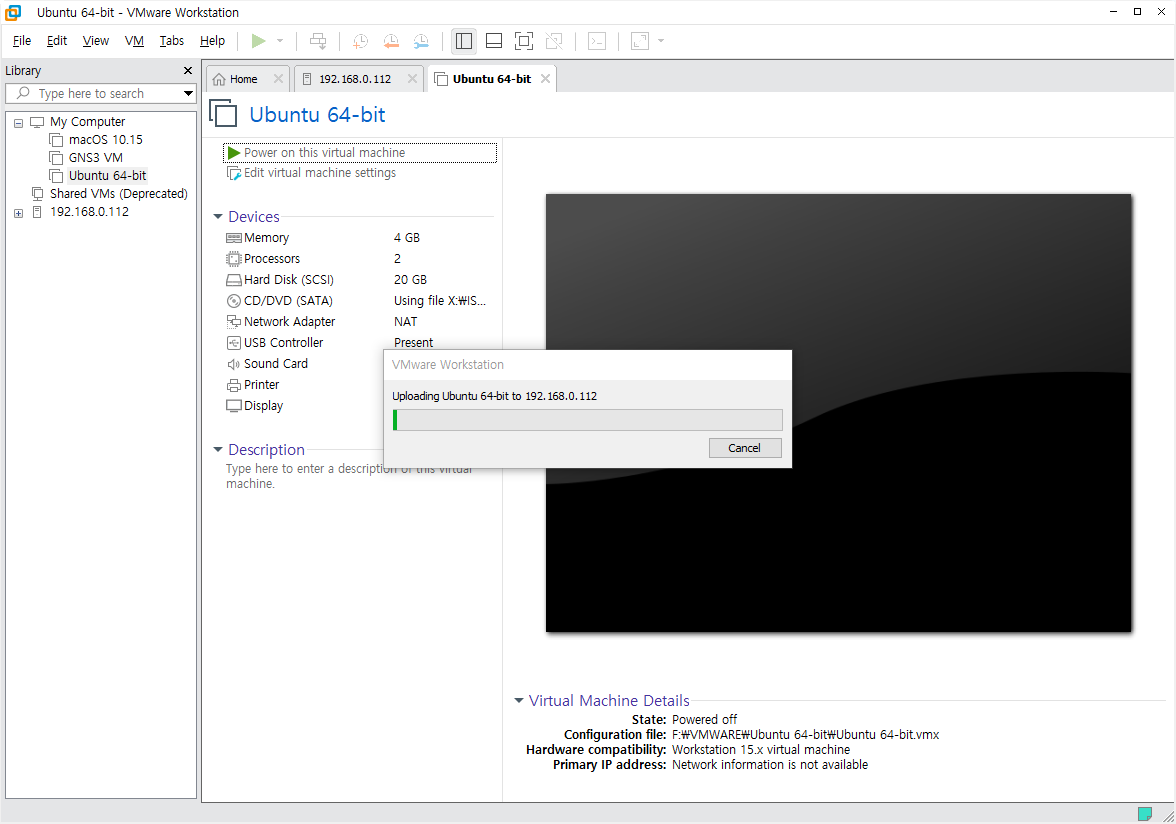The width and height of the screenshot is (1176, 824).
Task: Click Send Ctrl+Alt+Del toolbar icon
Action: (318, 41)
